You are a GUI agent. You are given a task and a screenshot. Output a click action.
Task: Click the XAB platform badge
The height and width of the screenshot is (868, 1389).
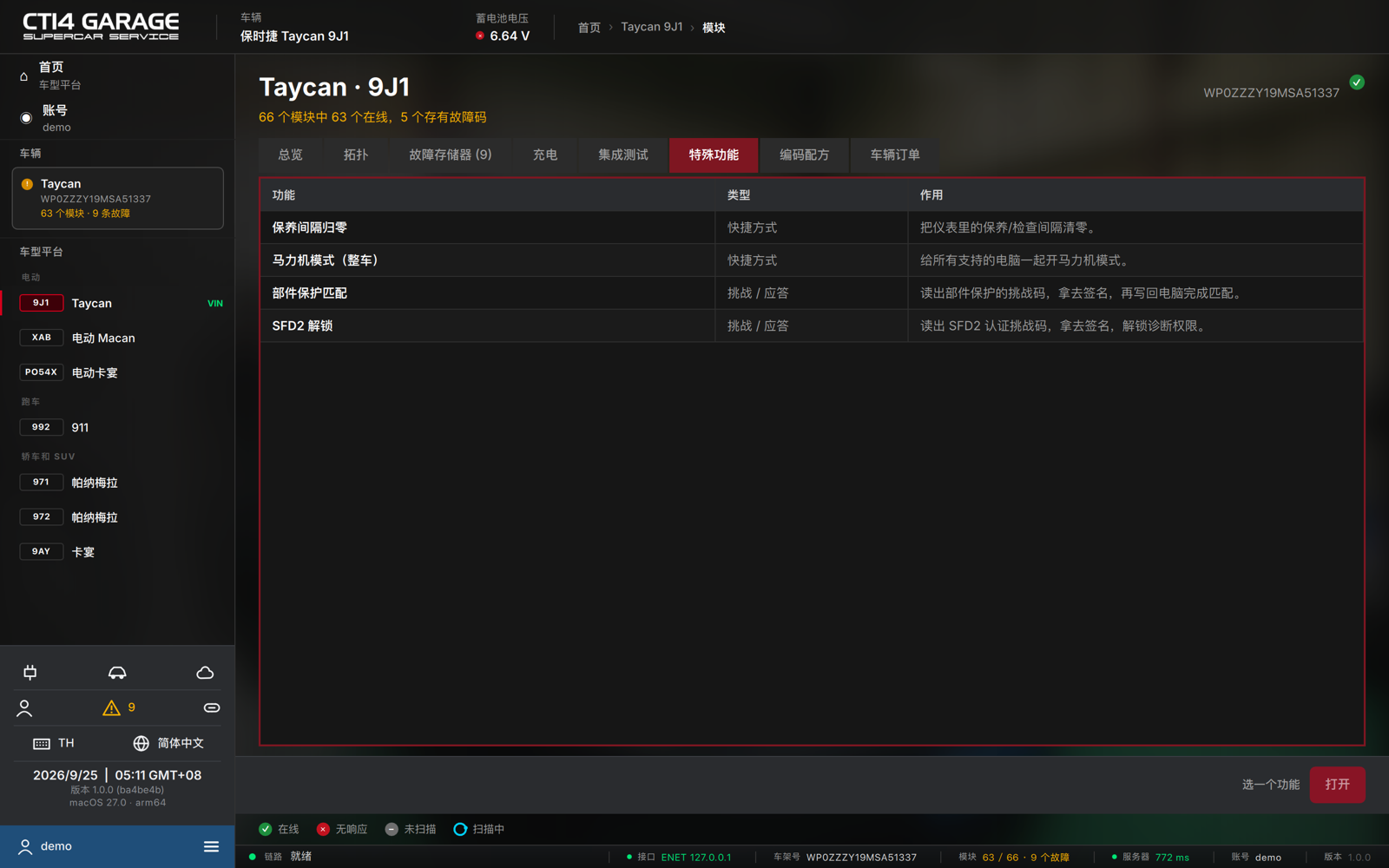click(41, 338)
